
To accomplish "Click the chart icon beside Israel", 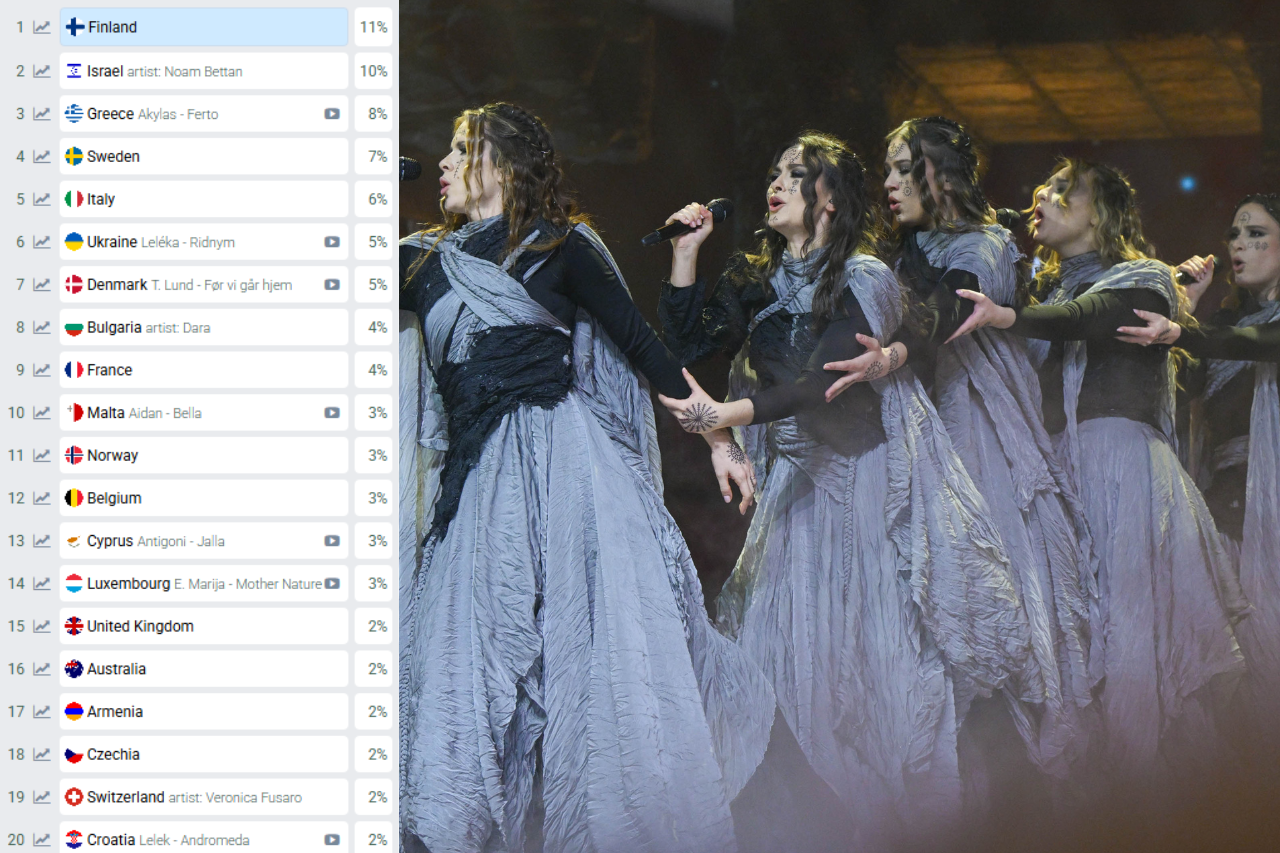I will coord(41,71).
